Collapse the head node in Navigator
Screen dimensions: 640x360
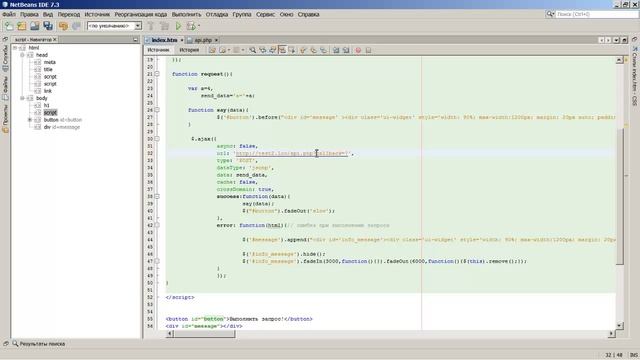[22, 55]
